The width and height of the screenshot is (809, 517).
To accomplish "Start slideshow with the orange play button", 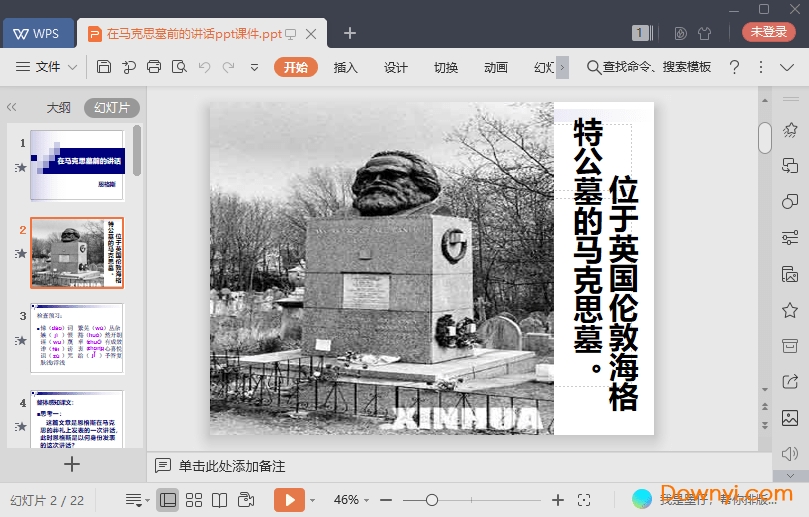I will (x=289, y=499).
